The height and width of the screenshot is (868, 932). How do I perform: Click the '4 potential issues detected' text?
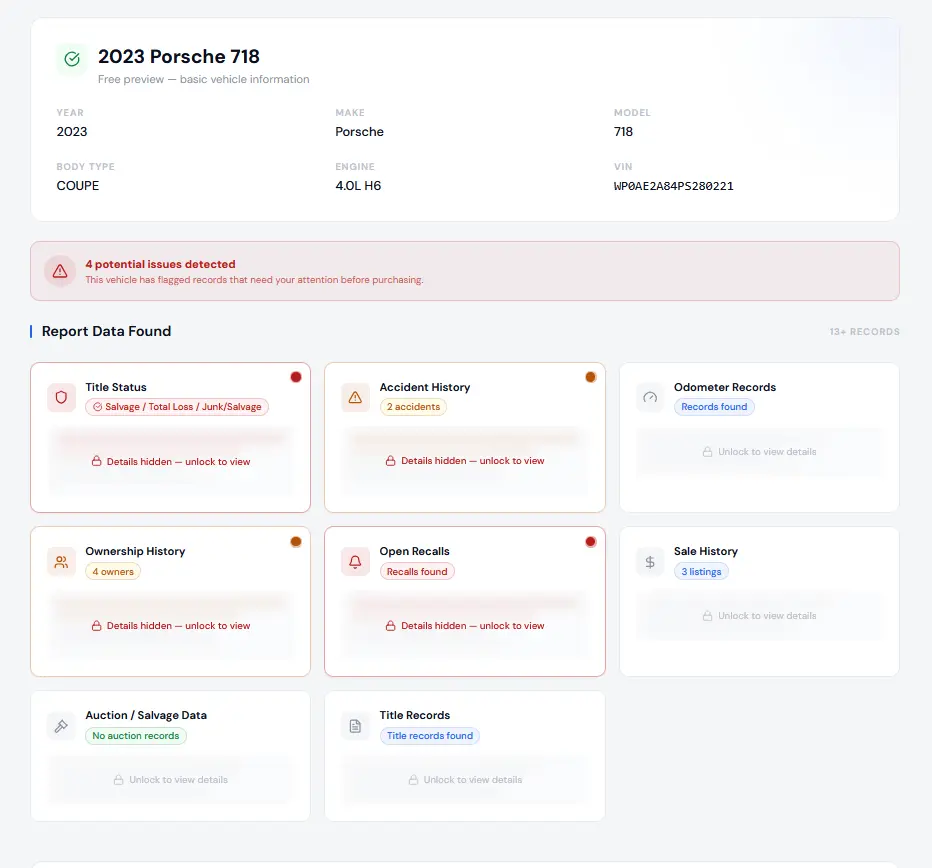click(x=160, y=264)
